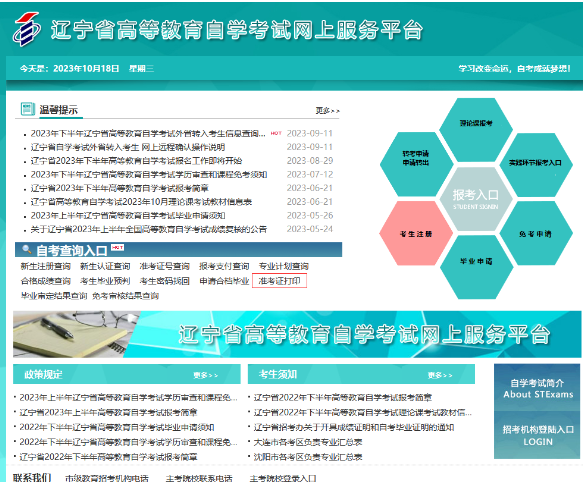The width and height of the screenshot is (583, 482).
Task: Click the site logo emblem in the header
Action: pyautogui.click(x=26, y=29)
